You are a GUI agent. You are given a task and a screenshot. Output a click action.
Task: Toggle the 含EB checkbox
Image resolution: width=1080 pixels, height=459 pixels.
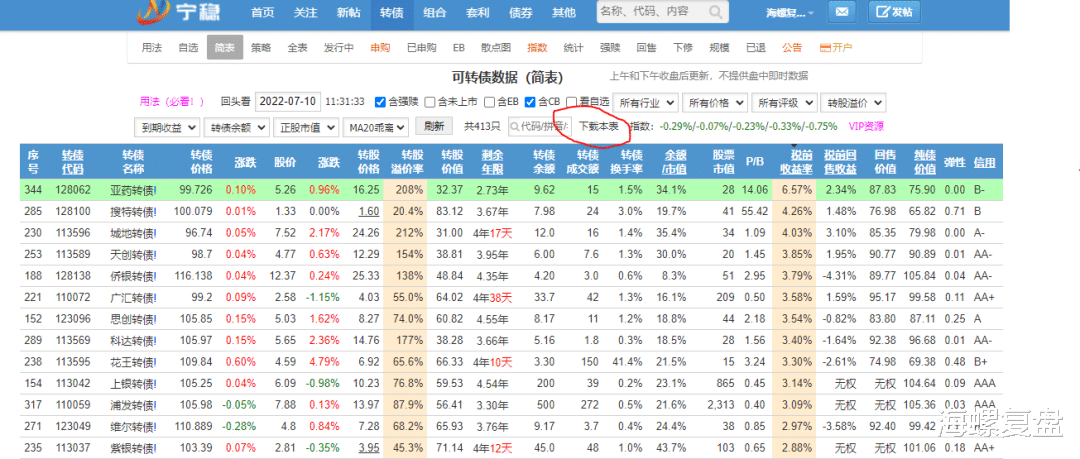tap(490, 102)
